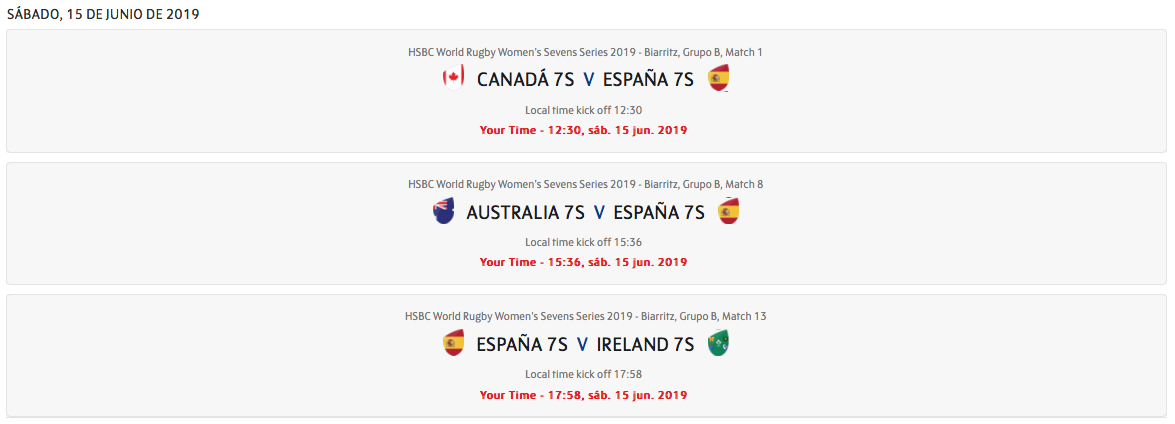The width and height of the screenshot is (1175, 424).
Task: Click the Australia flag icon in Match 8
Action: [443, 211]
